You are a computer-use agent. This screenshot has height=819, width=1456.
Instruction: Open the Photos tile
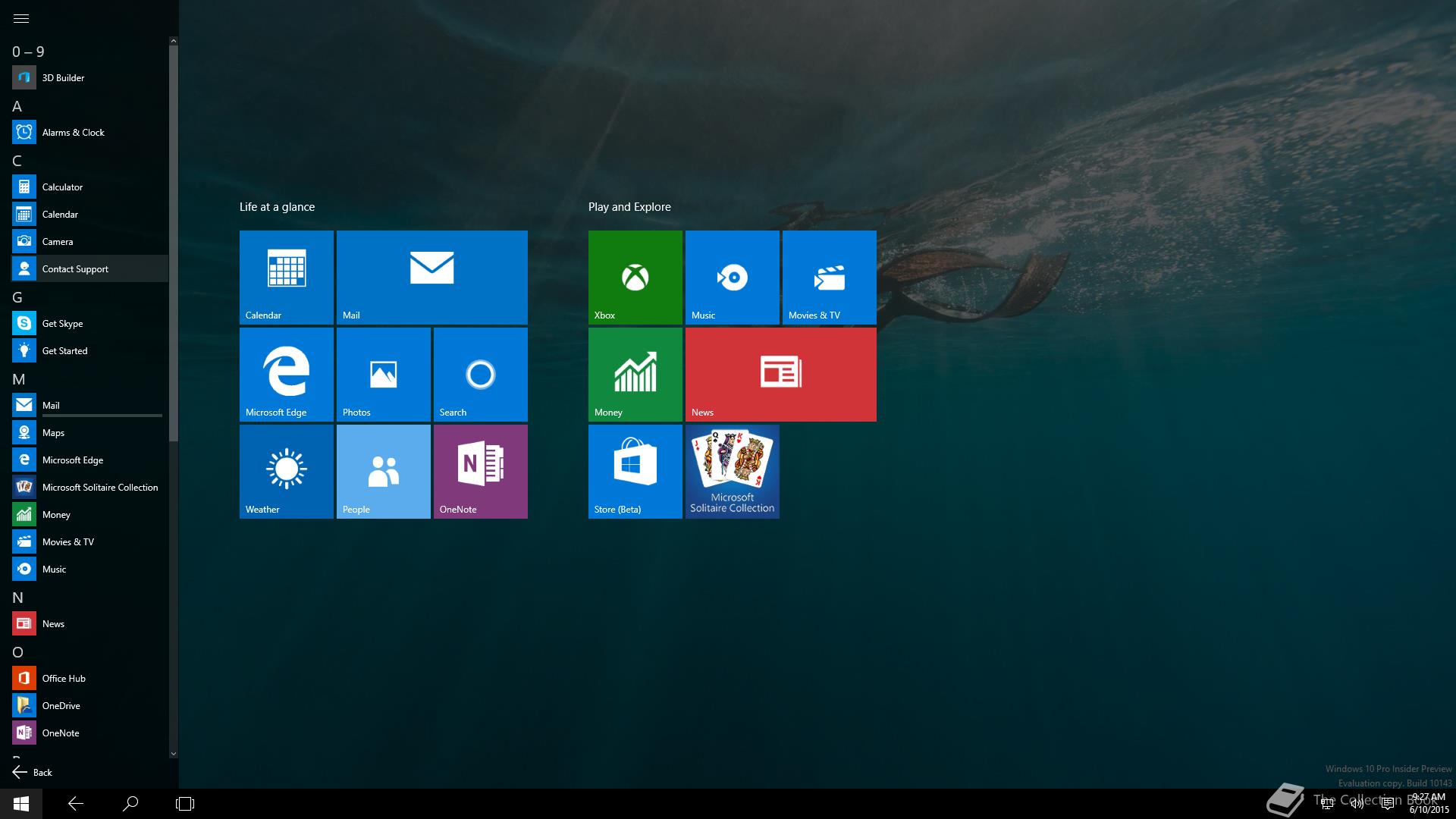click(384, 375)
